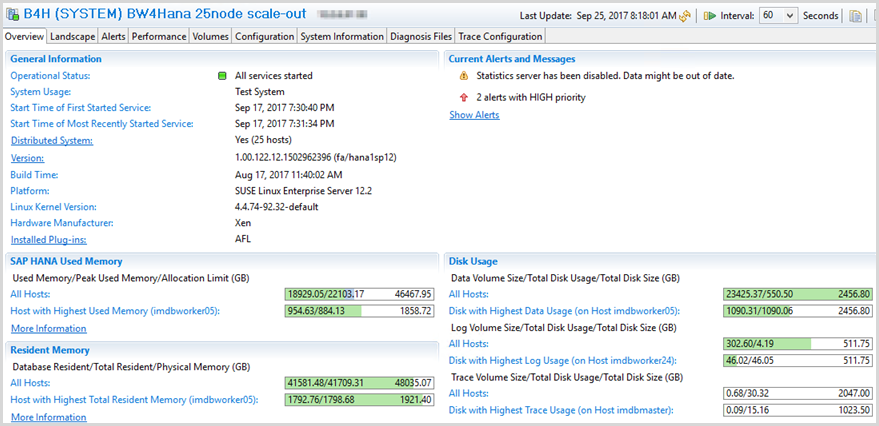Open the Show Alerts link
The width and height of the screenshot is (879, 426).
coord(474,115)
